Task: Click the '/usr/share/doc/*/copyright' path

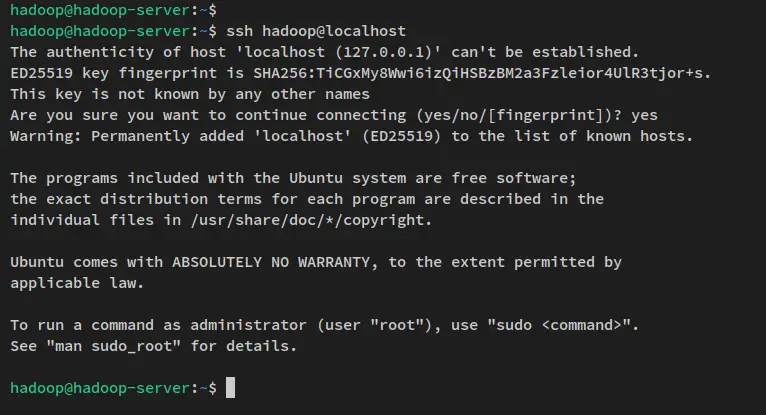Action: coord(307,220)
